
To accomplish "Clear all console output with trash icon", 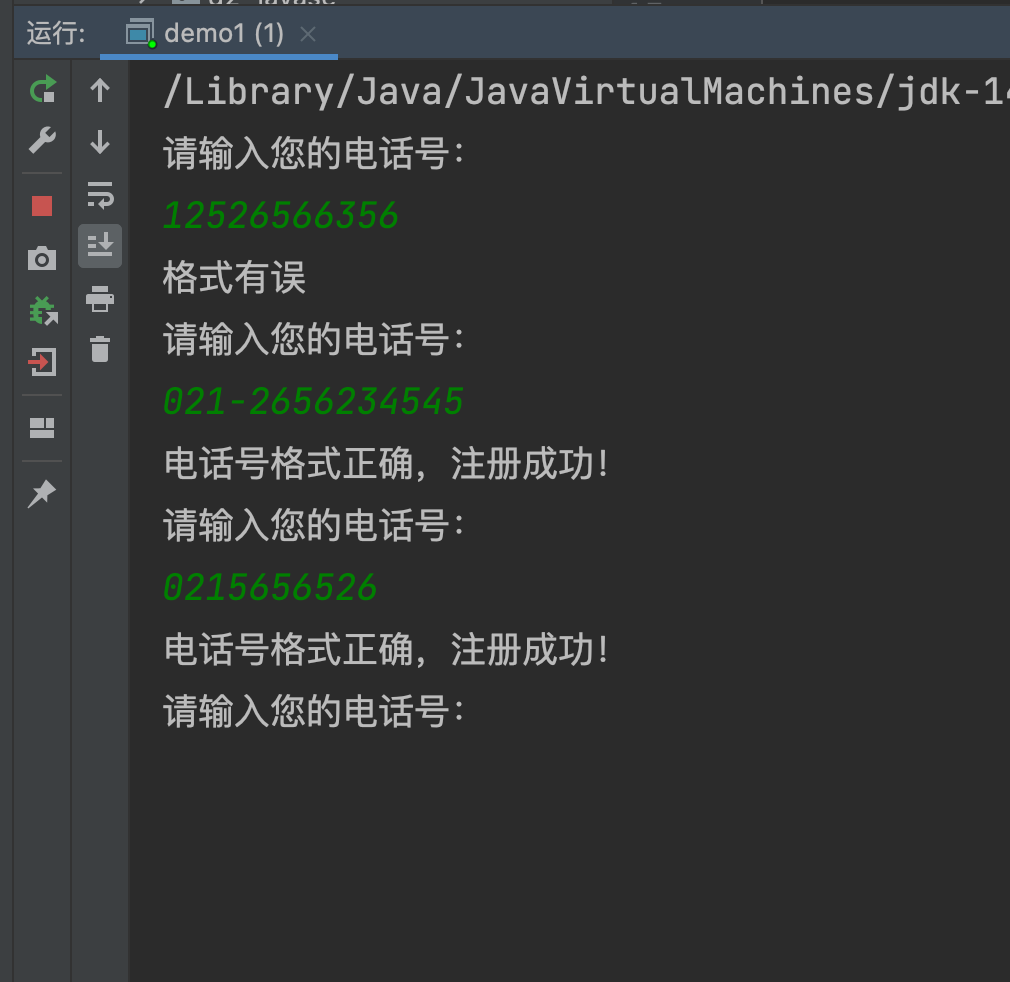I will (100, 349).
